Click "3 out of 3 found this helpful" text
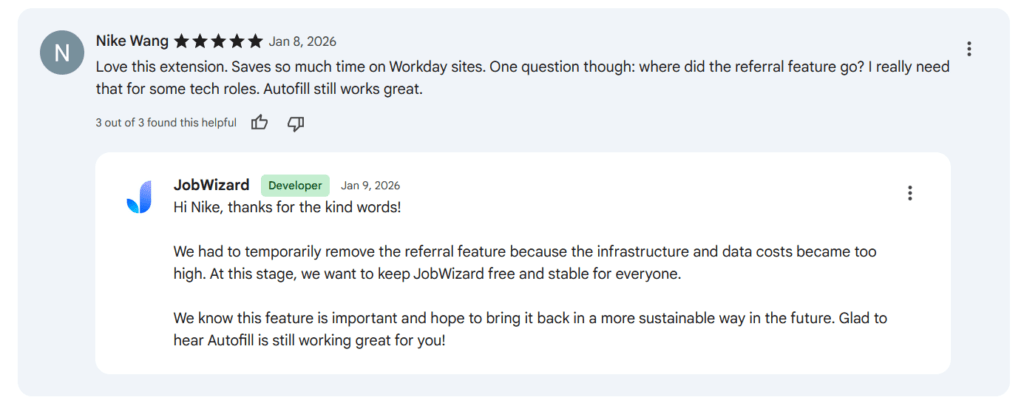The image size is (1024, 406). [166, 123]
